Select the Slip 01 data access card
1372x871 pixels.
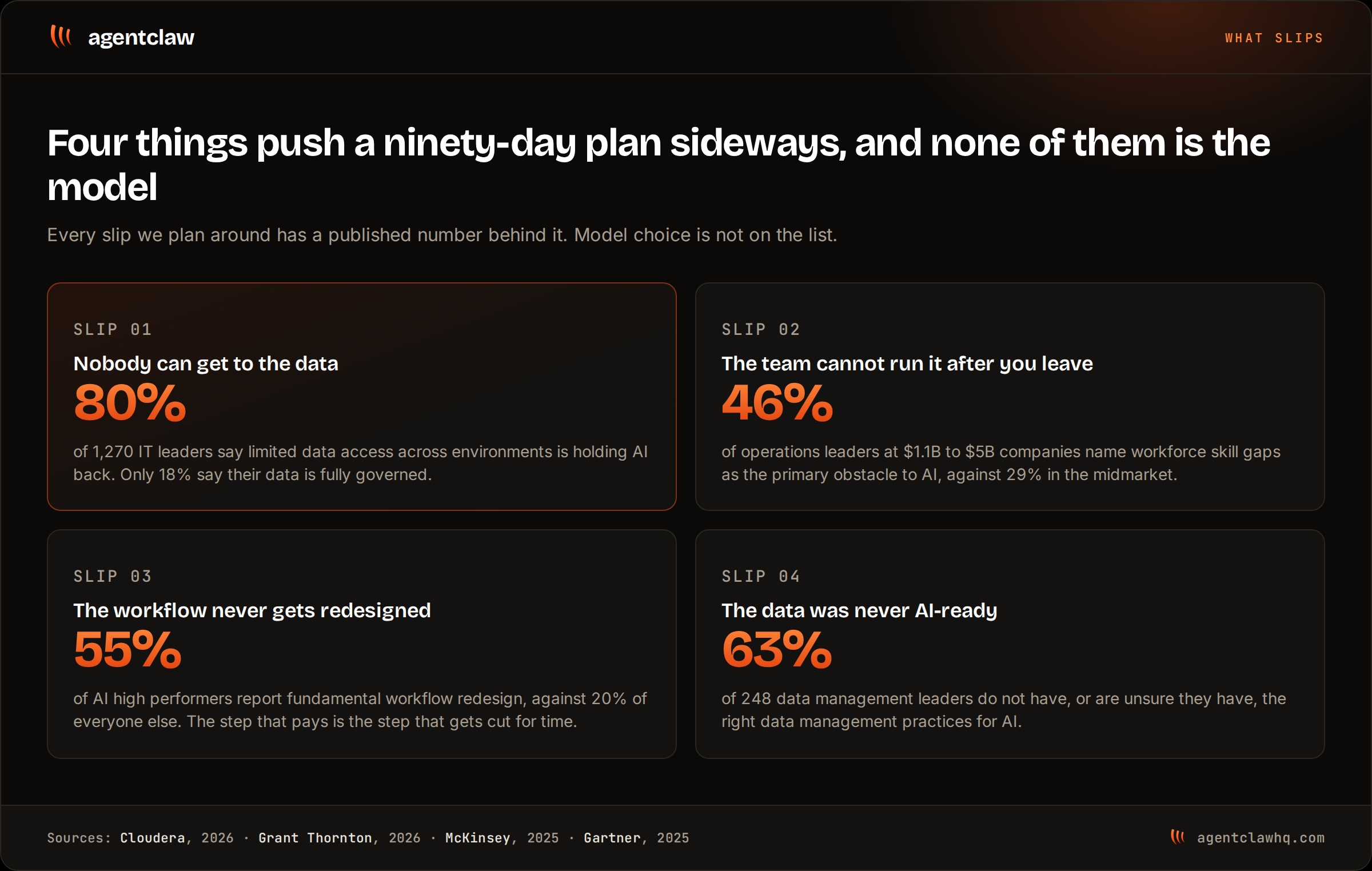362,397
